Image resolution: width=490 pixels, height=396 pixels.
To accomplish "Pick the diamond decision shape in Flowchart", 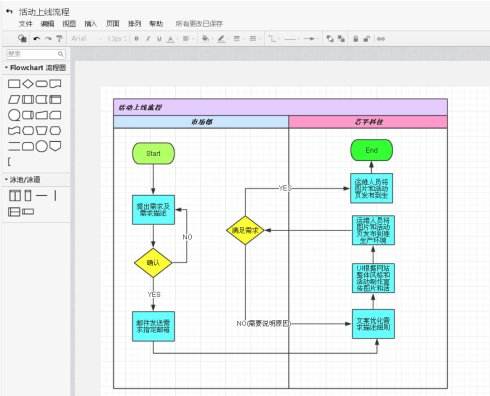I will (x=28, y=83).
